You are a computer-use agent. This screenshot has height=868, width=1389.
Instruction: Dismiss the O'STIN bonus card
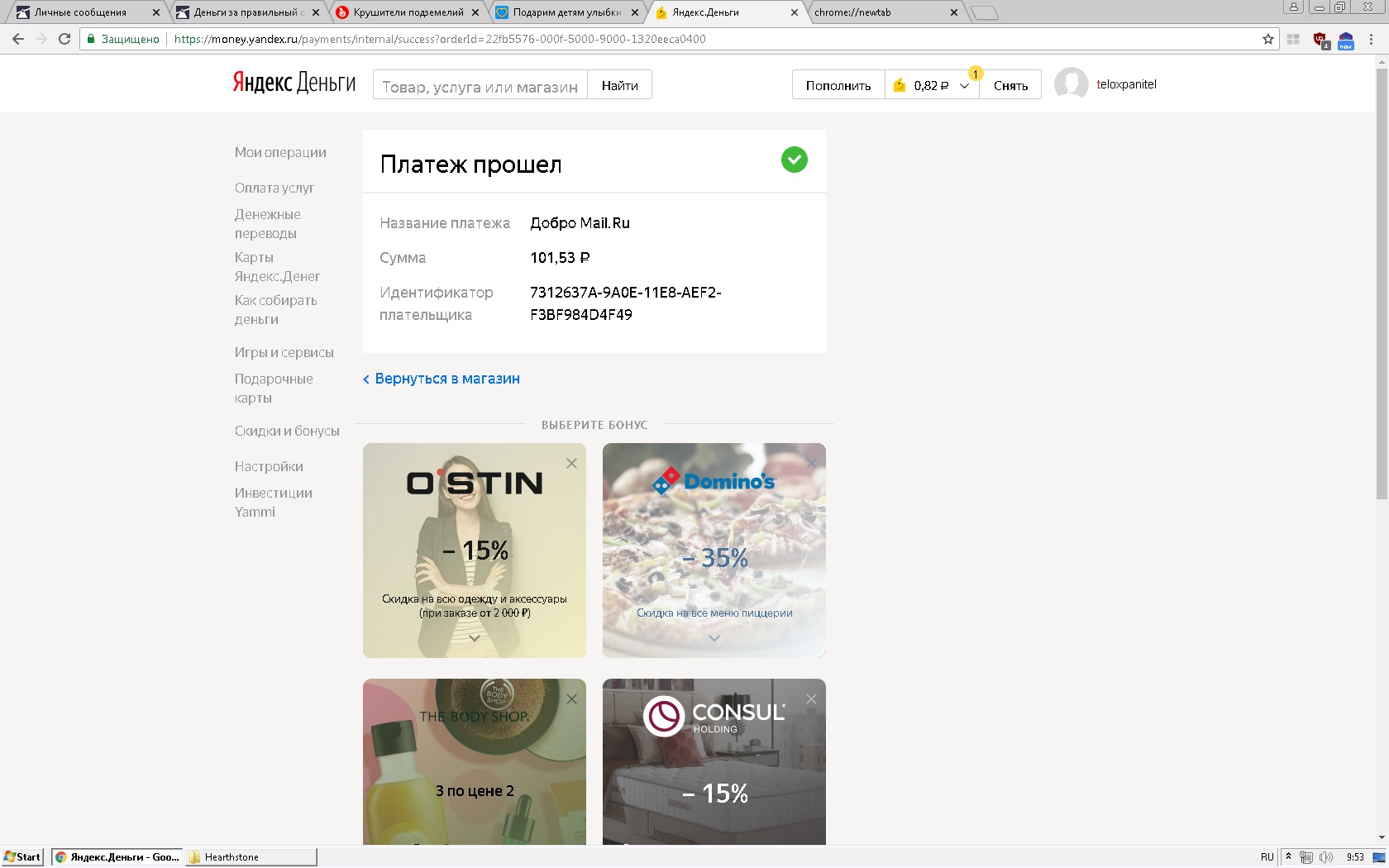point(571,464)
